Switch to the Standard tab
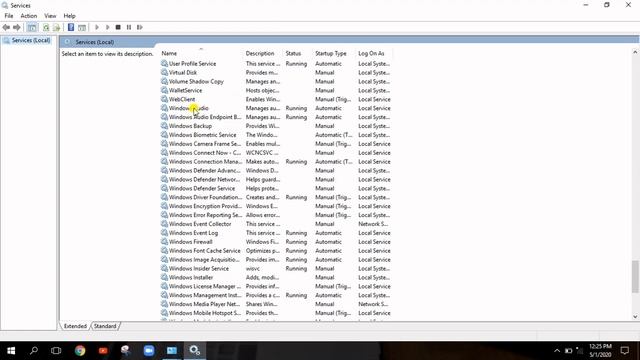Viewport: 640px width, 360px height. coord(105,326)
